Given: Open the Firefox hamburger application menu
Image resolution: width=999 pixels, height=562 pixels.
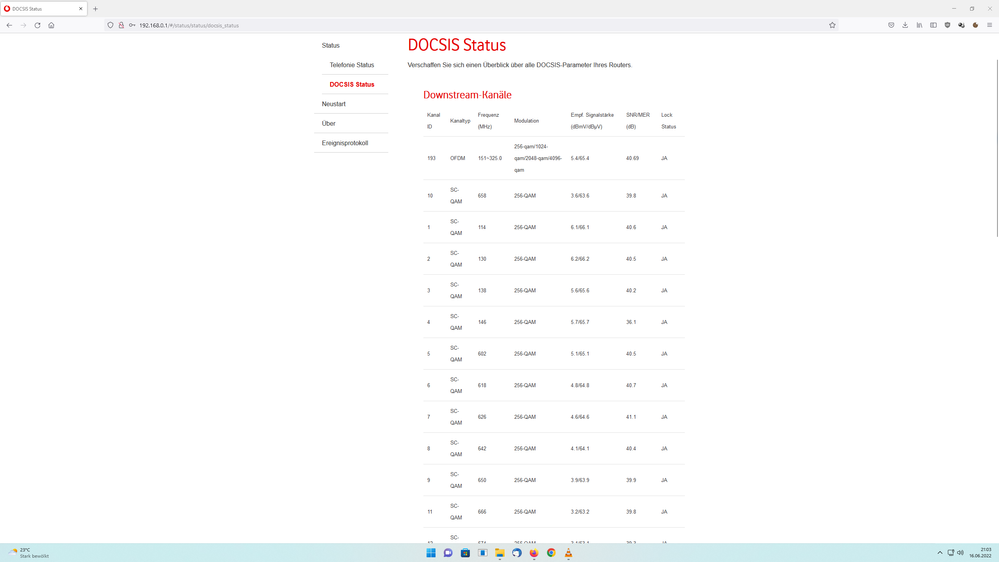Looking at the screenshot, I should point(989,25).
